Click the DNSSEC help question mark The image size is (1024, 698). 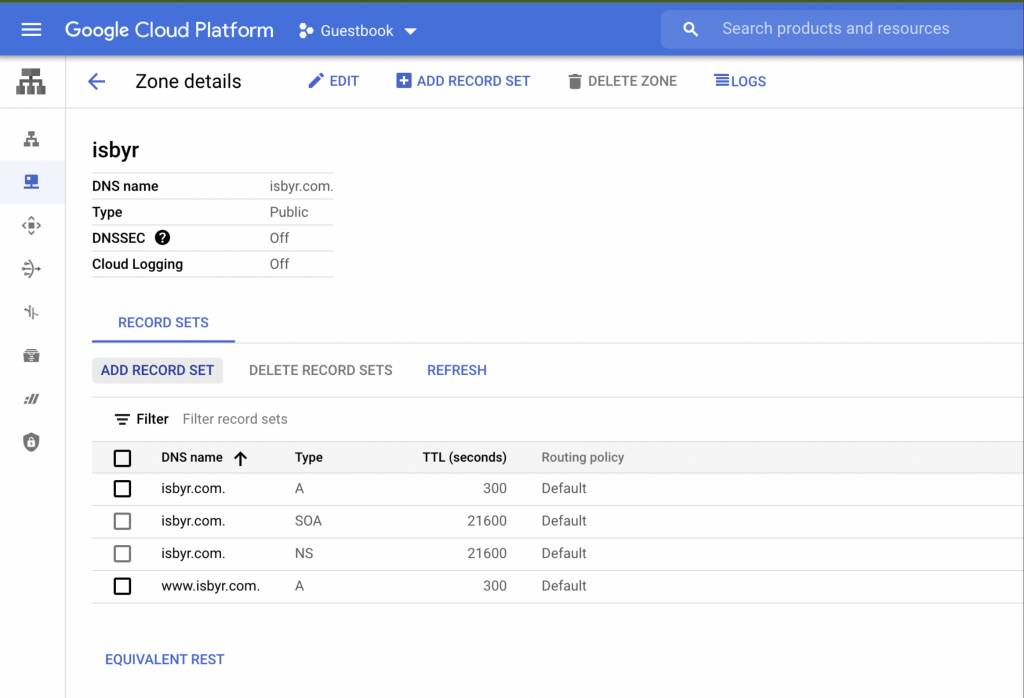tap(162, 238)
